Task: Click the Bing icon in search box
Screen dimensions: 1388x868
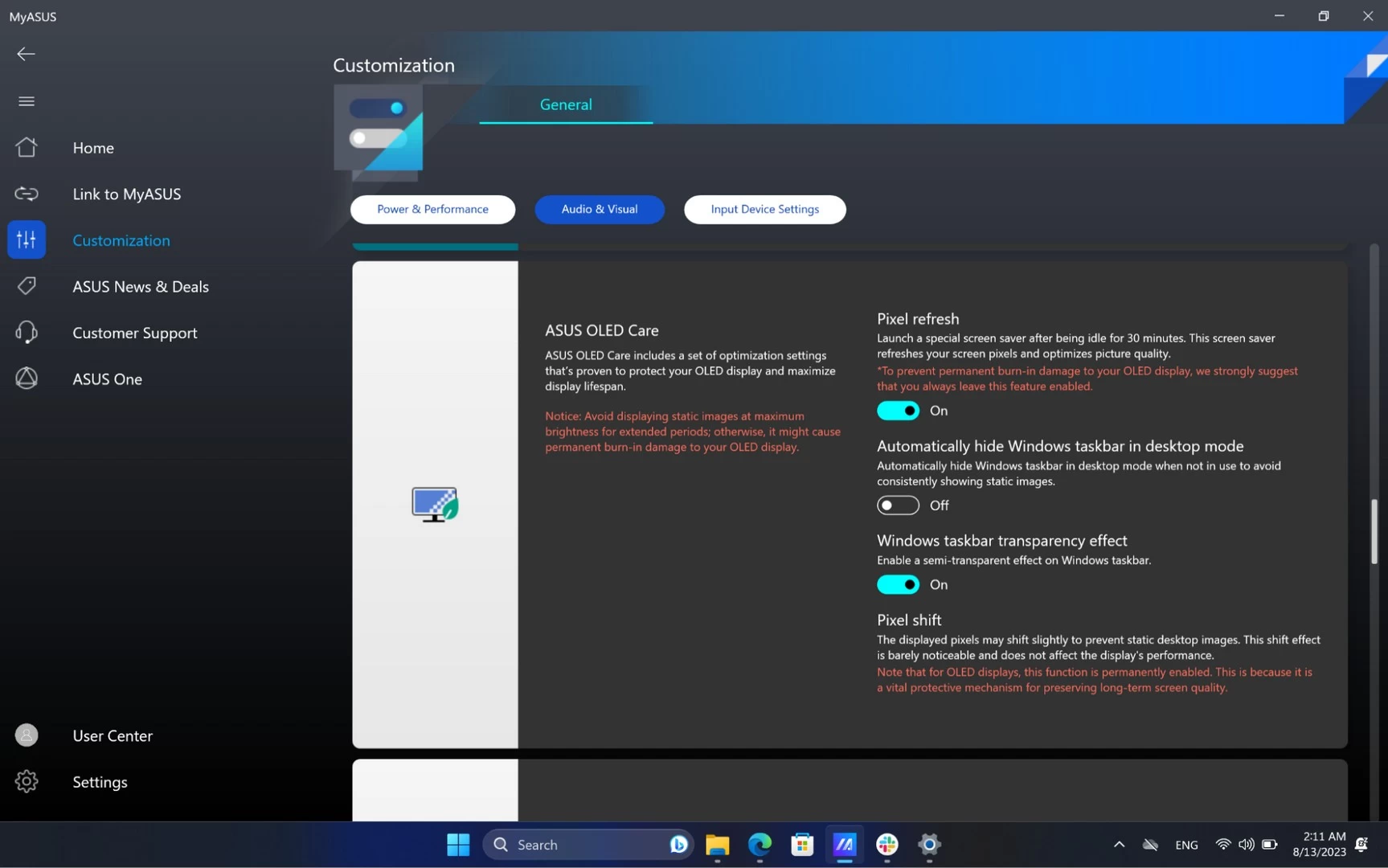Action: 678,845
